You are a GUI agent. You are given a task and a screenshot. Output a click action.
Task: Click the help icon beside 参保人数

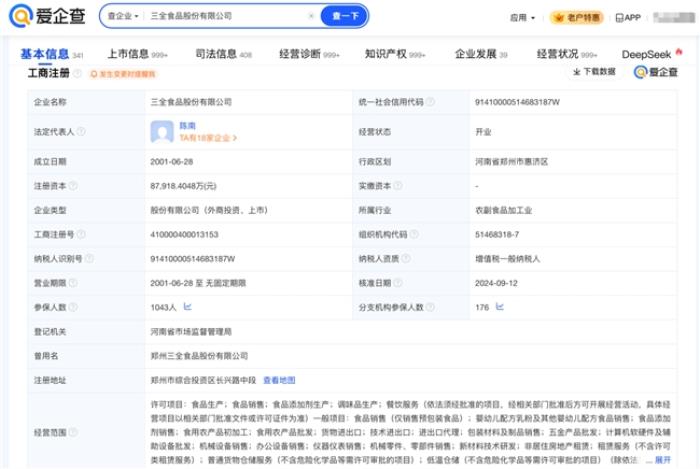[73, 307]
